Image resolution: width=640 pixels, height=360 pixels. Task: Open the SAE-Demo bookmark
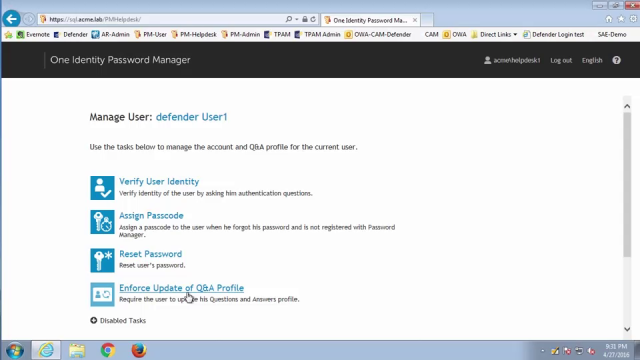(612, 35)
